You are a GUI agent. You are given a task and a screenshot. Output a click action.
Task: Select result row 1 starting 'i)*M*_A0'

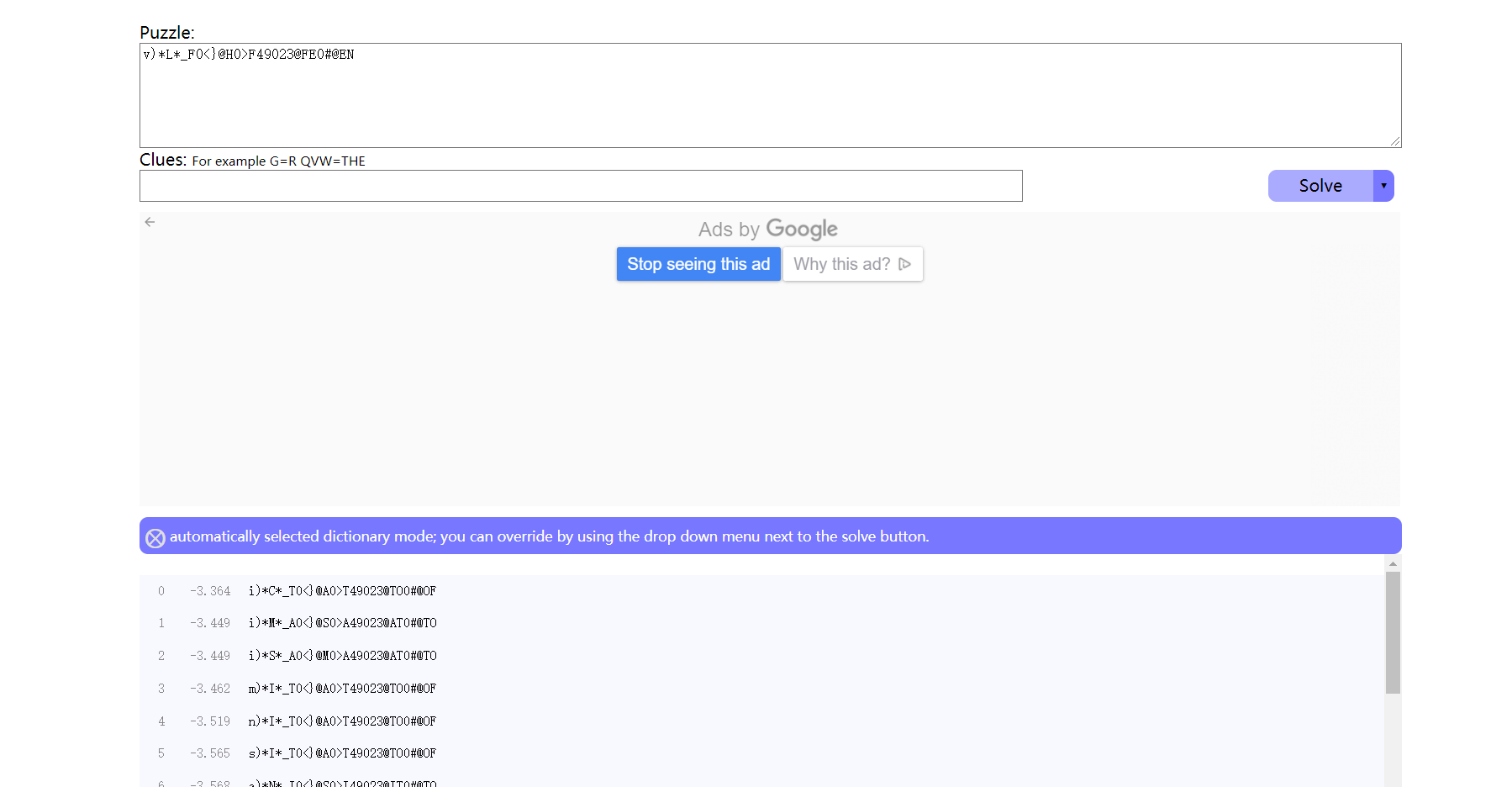coord(761,623)
